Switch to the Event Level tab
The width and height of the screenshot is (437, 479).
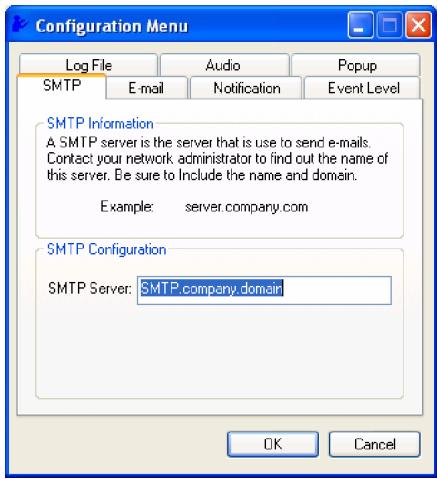coord(362,88)
